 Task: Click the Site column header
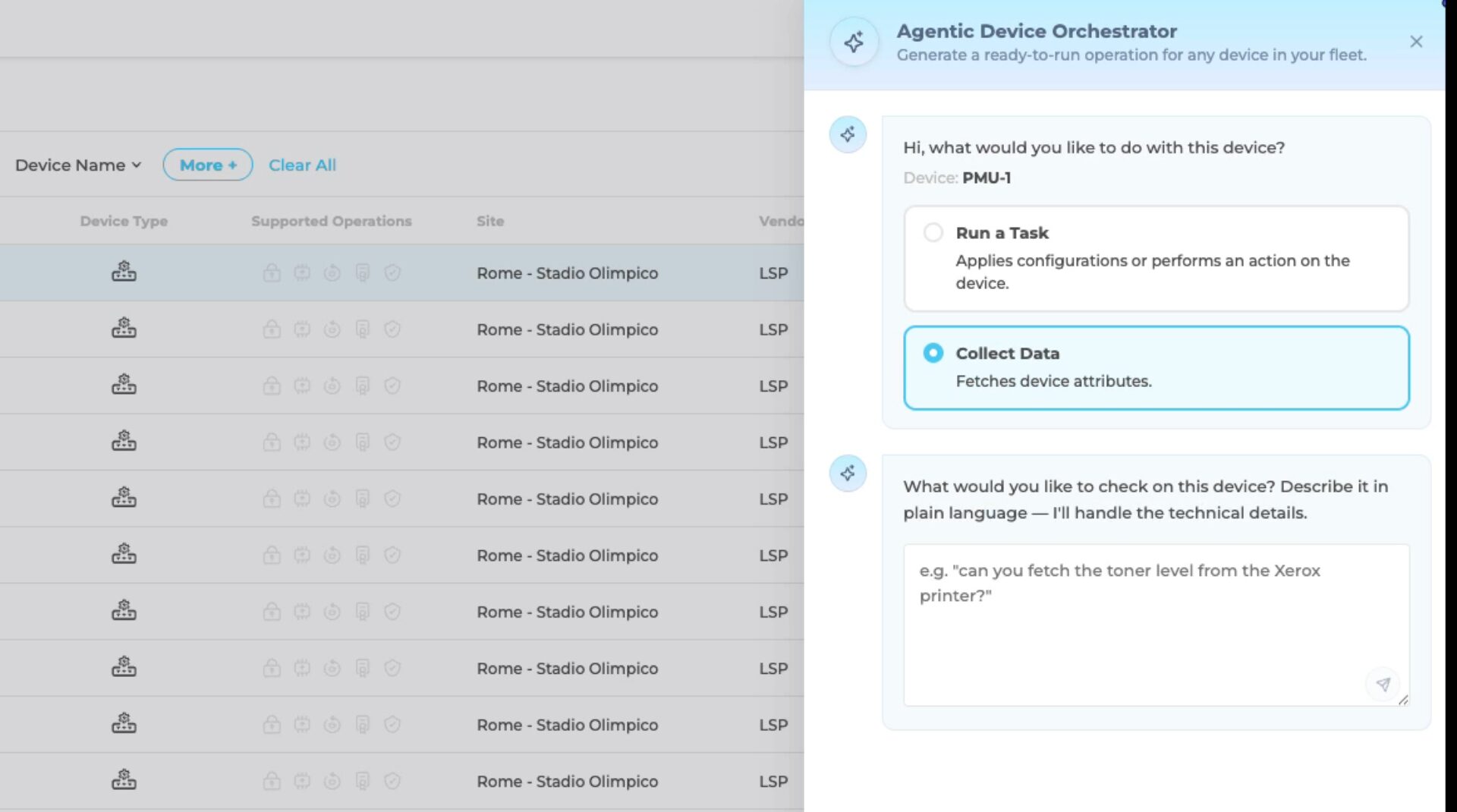(490, 221)
